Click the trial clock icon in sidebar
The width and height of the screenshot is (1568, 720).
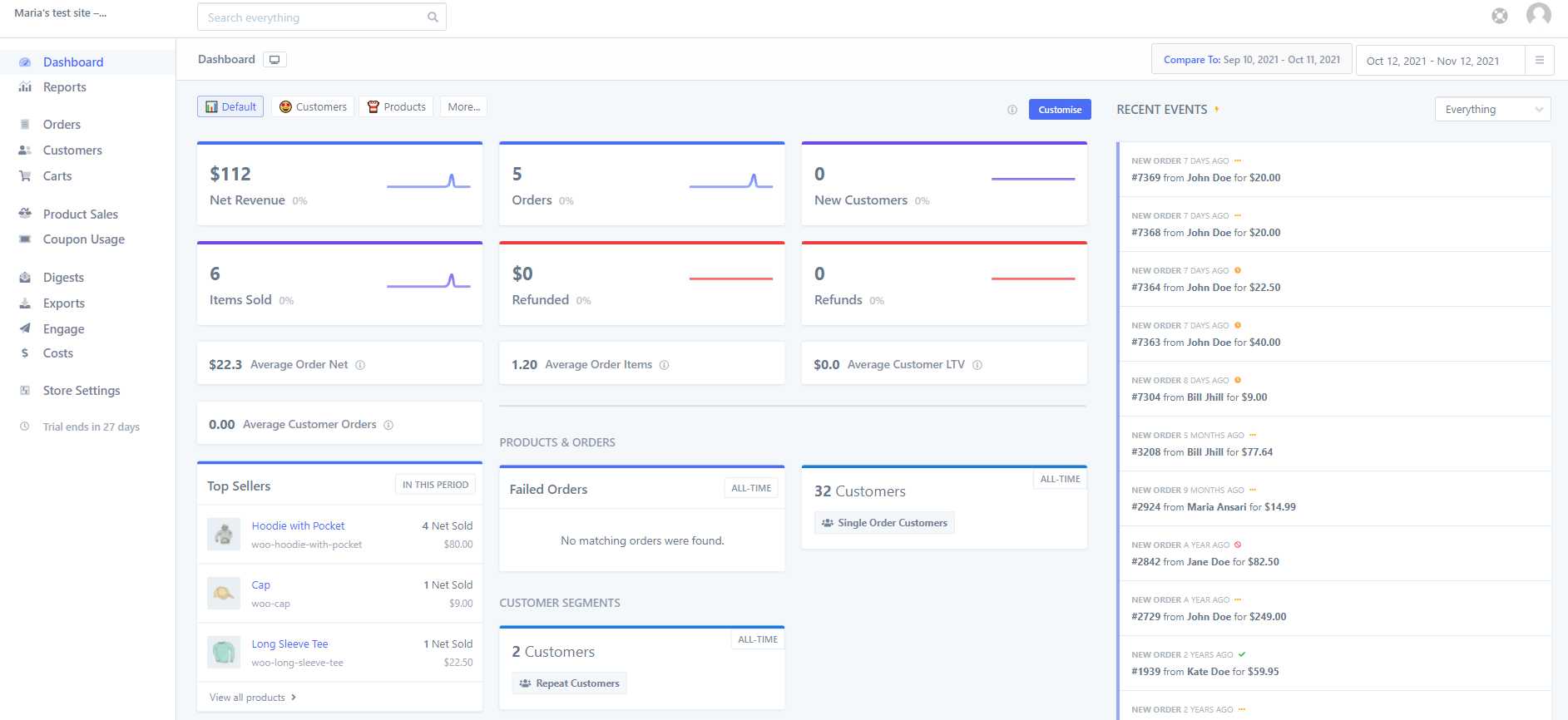(25, 427)
